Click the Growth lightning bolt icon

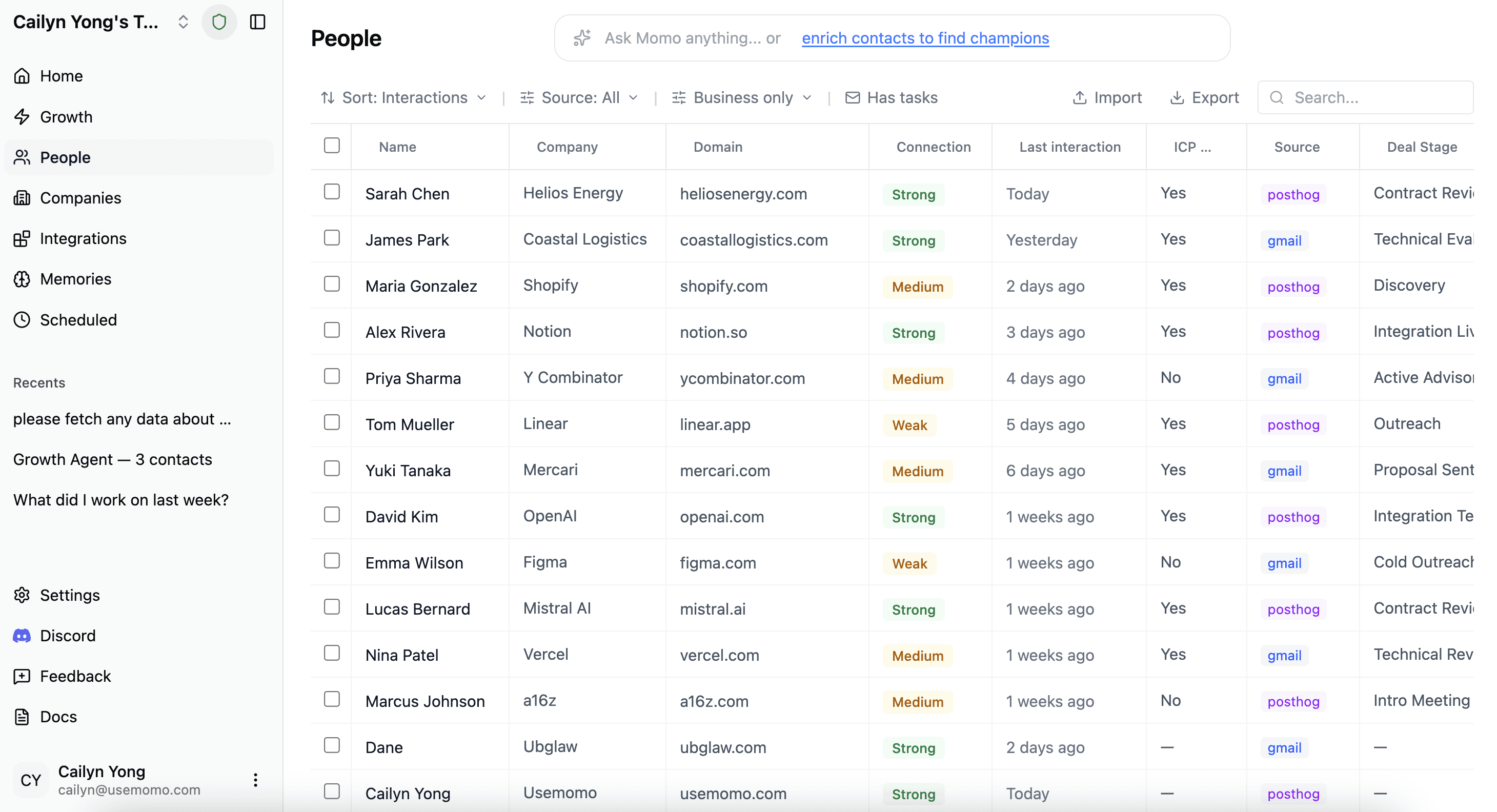click(22, 117)
